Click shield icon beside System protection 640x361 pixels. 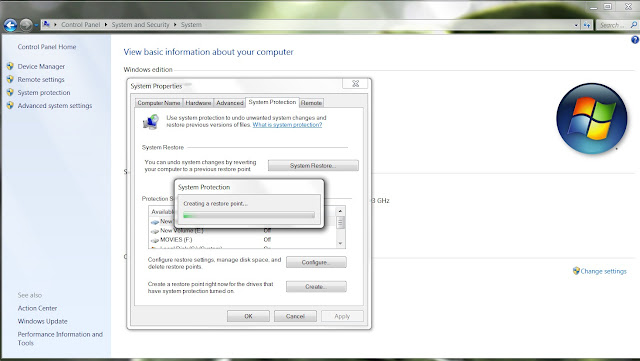tap(10, 92)
